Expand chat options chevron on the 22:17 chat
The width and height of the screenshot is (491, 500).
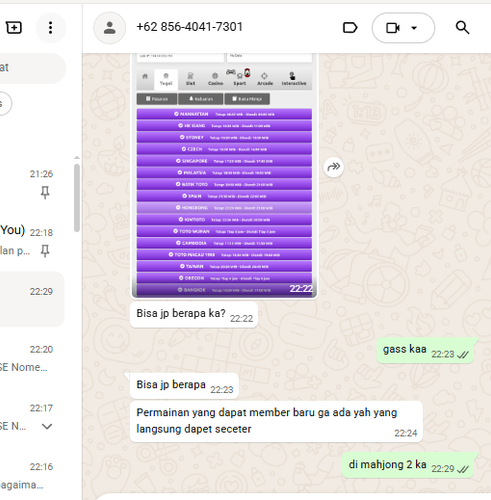click(x=47, y=426)
